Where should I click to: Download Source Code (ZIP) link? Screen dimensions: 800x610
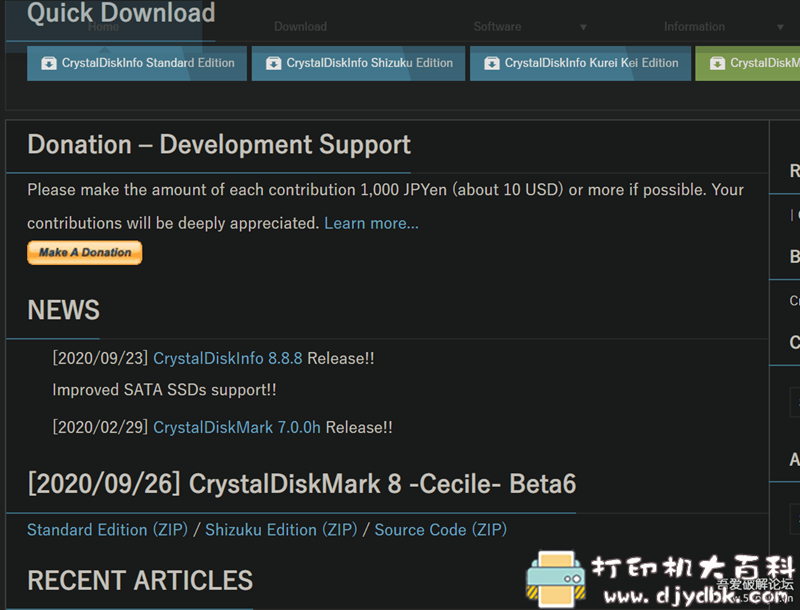click(x=441, y=529)
